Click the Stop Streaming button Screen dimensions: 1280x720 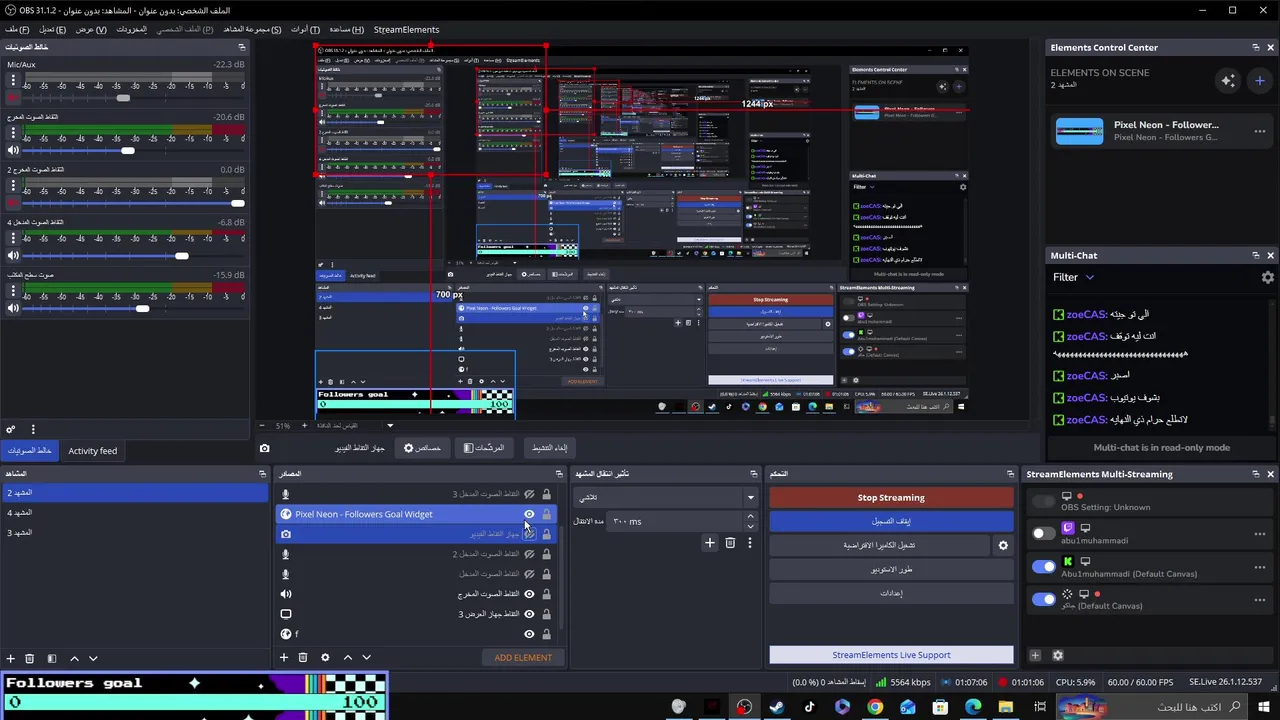click(x=891, y=497)
